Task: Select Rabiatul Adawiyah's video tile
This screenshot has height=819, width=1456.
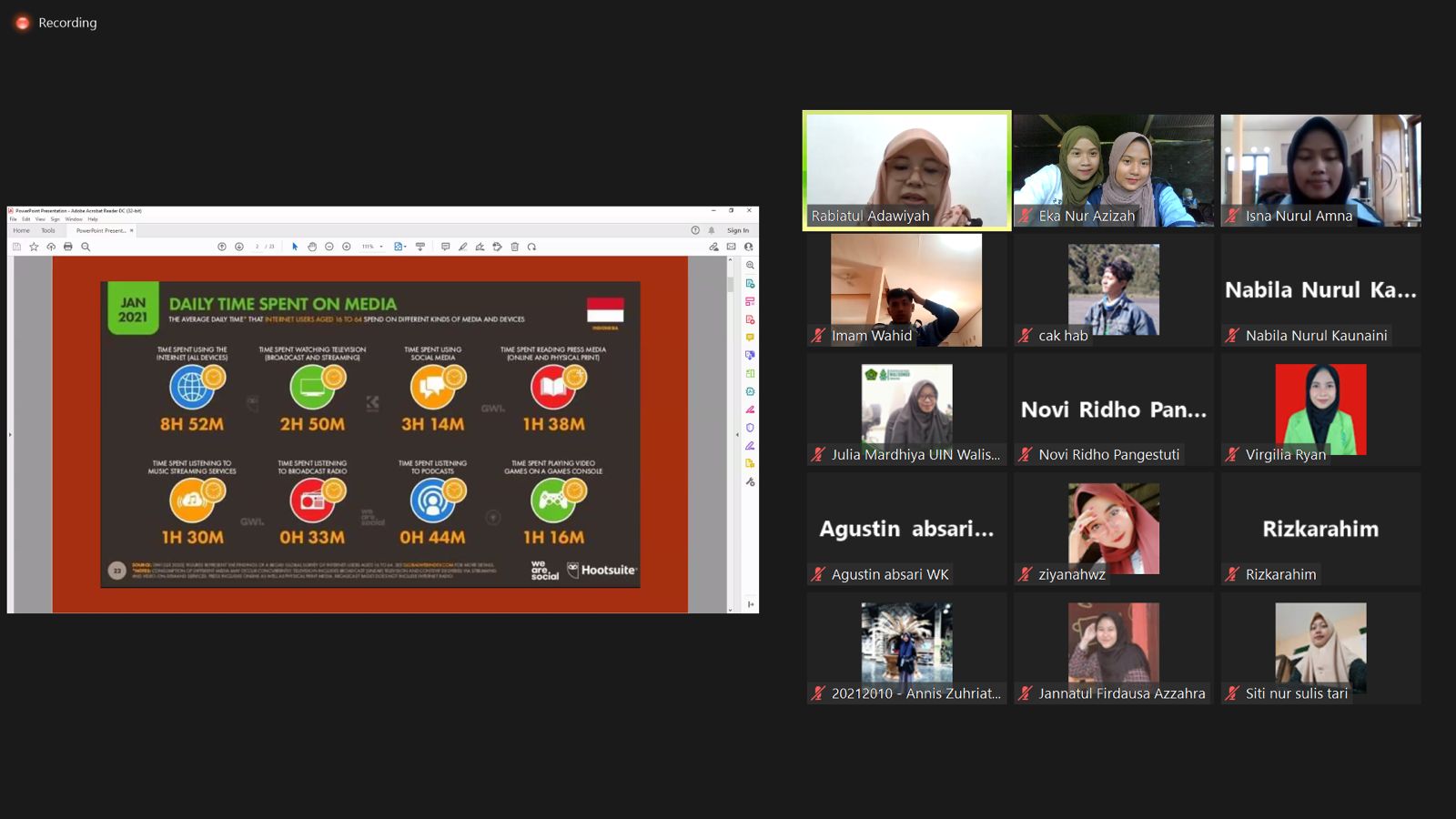Action: [906, 170]
